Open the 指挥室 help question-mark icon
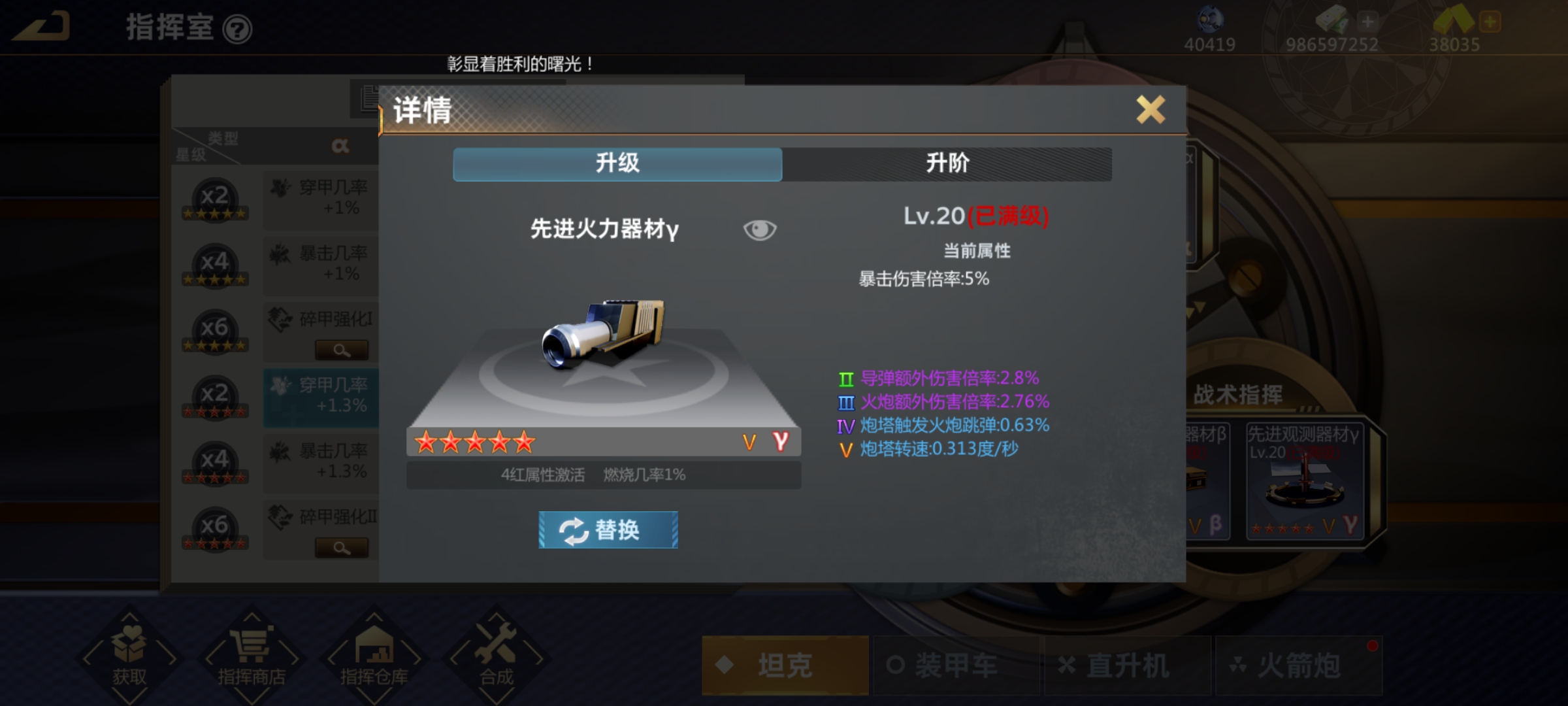 (237, 29)
